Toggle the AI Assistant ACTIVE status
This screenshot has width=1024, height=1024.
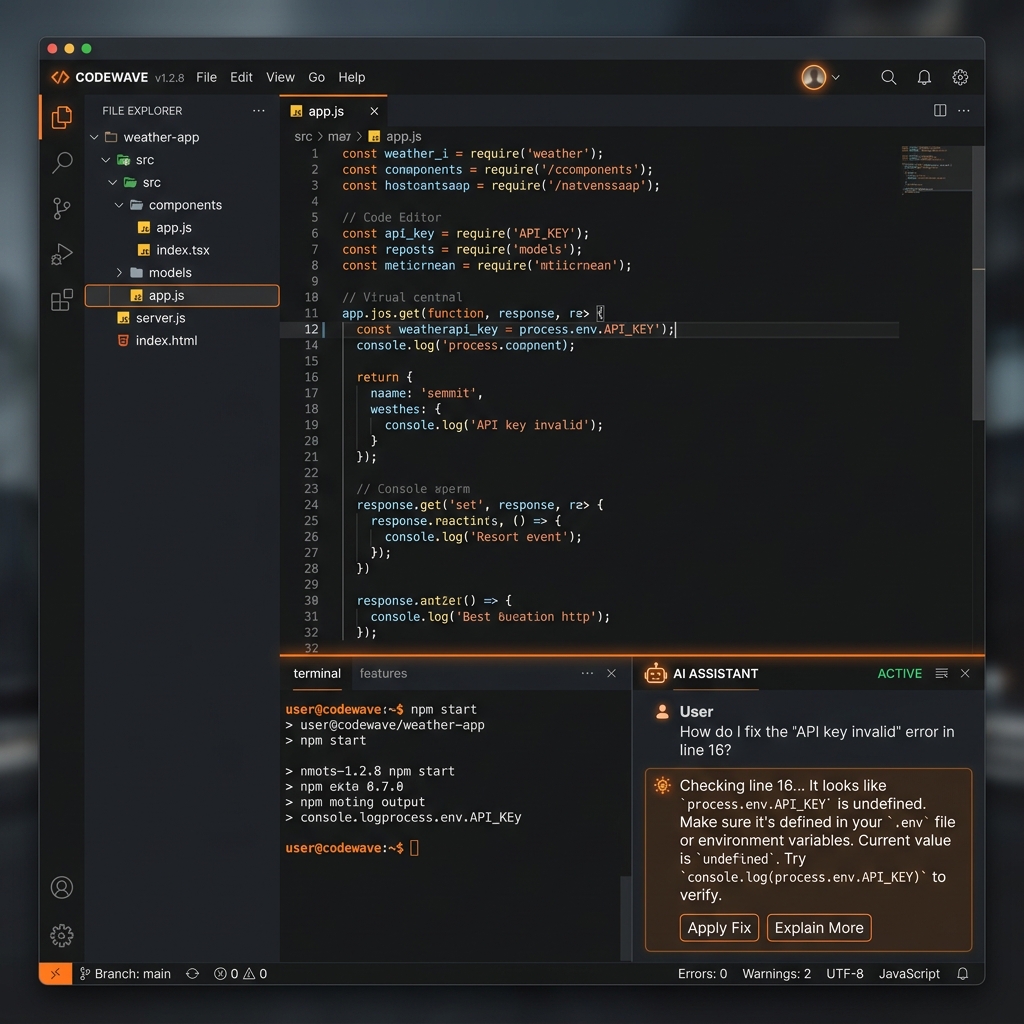[x=899, y=673]
